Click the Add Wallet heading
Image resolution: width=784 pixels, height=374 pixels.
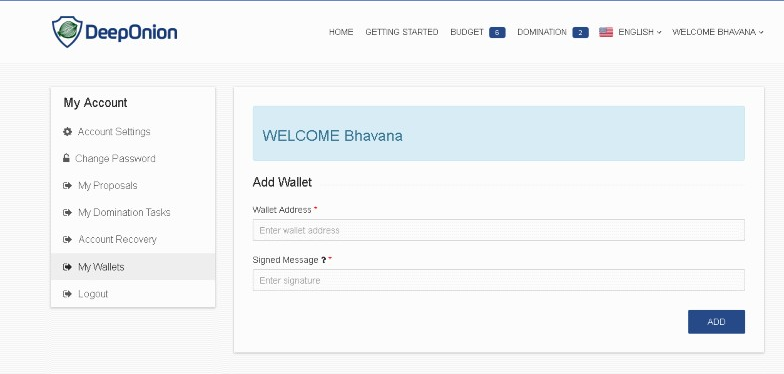point(282,182)
